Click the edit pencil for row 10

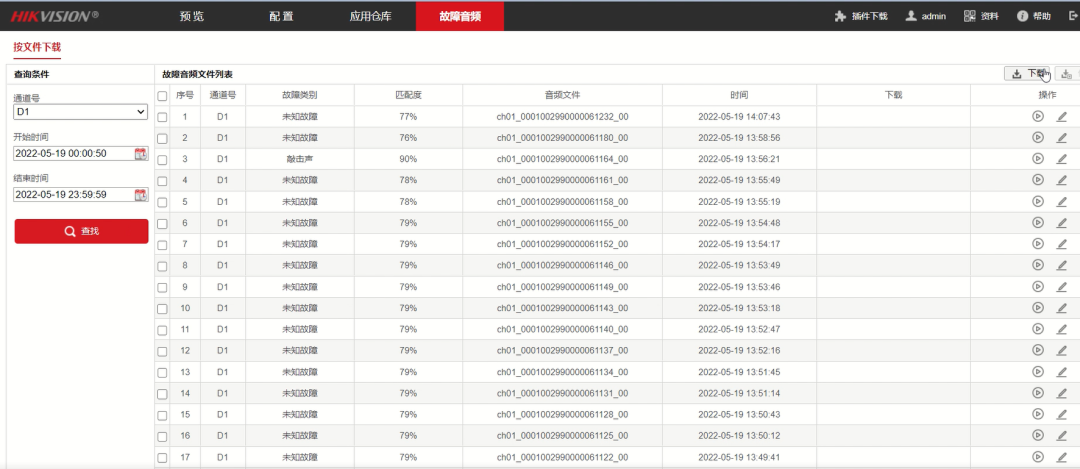pos(1062,308)
